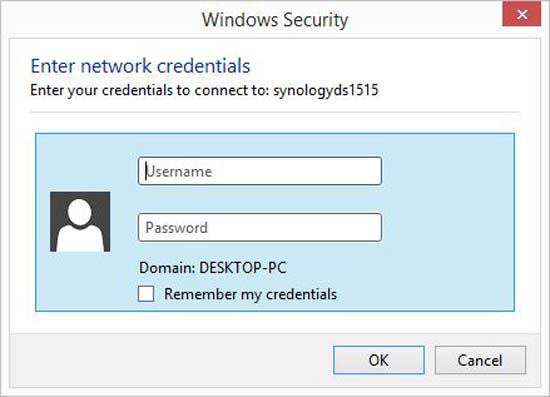The image size is (550, 397).
Task: Close the Windows Security dialog with X
Action: [522, 14]
